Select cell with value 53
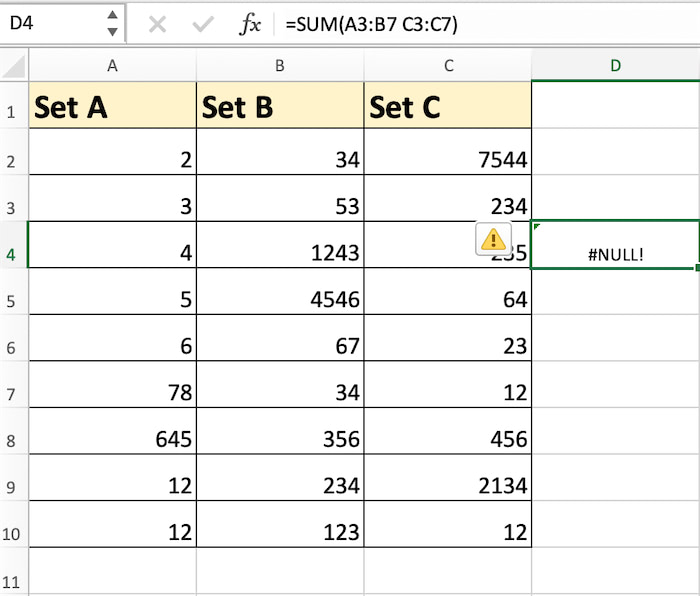 point(280,198)
